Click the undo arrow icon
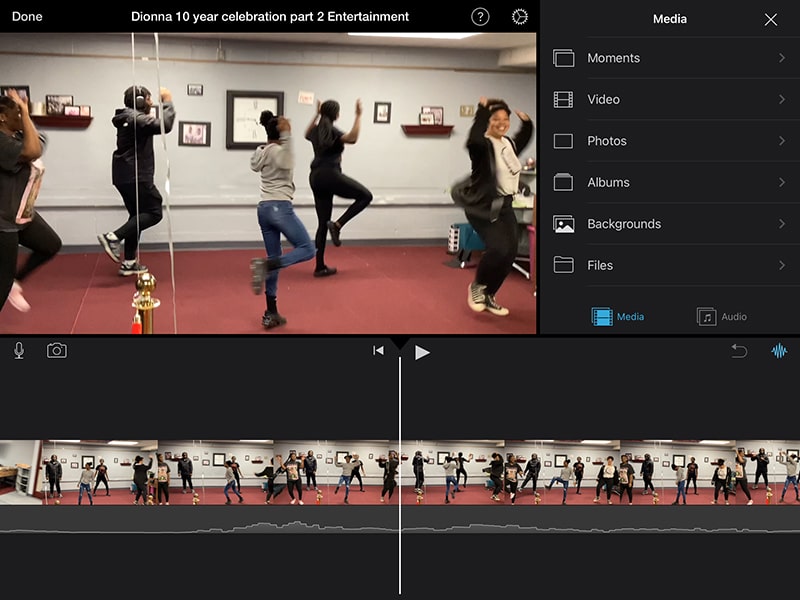Image resolution: width=800 pixels, height=600 pixels. coord(739,351)
